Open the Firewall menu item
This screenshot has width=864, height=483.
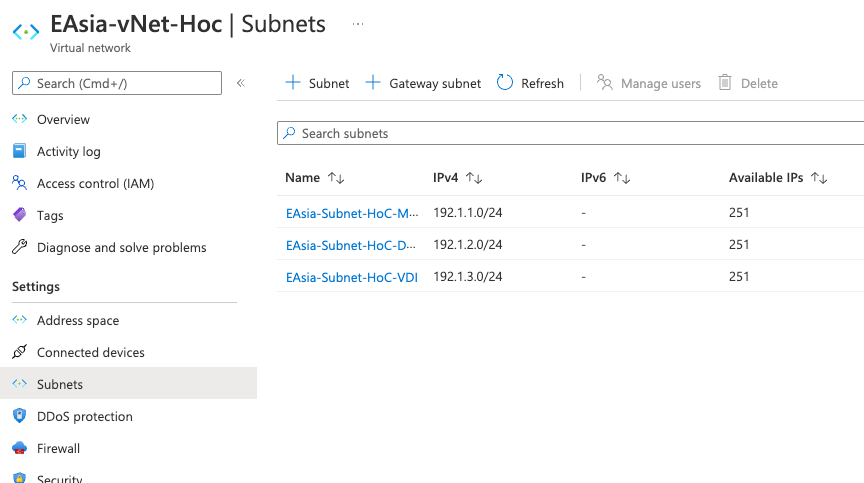click(x=58, y=448)
